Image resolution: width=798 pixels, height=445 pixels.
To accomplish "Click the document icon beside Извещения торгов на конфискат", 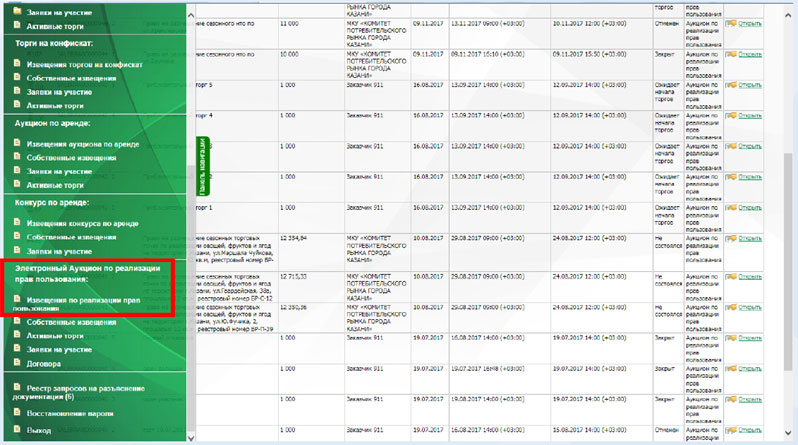I will 17,63.
